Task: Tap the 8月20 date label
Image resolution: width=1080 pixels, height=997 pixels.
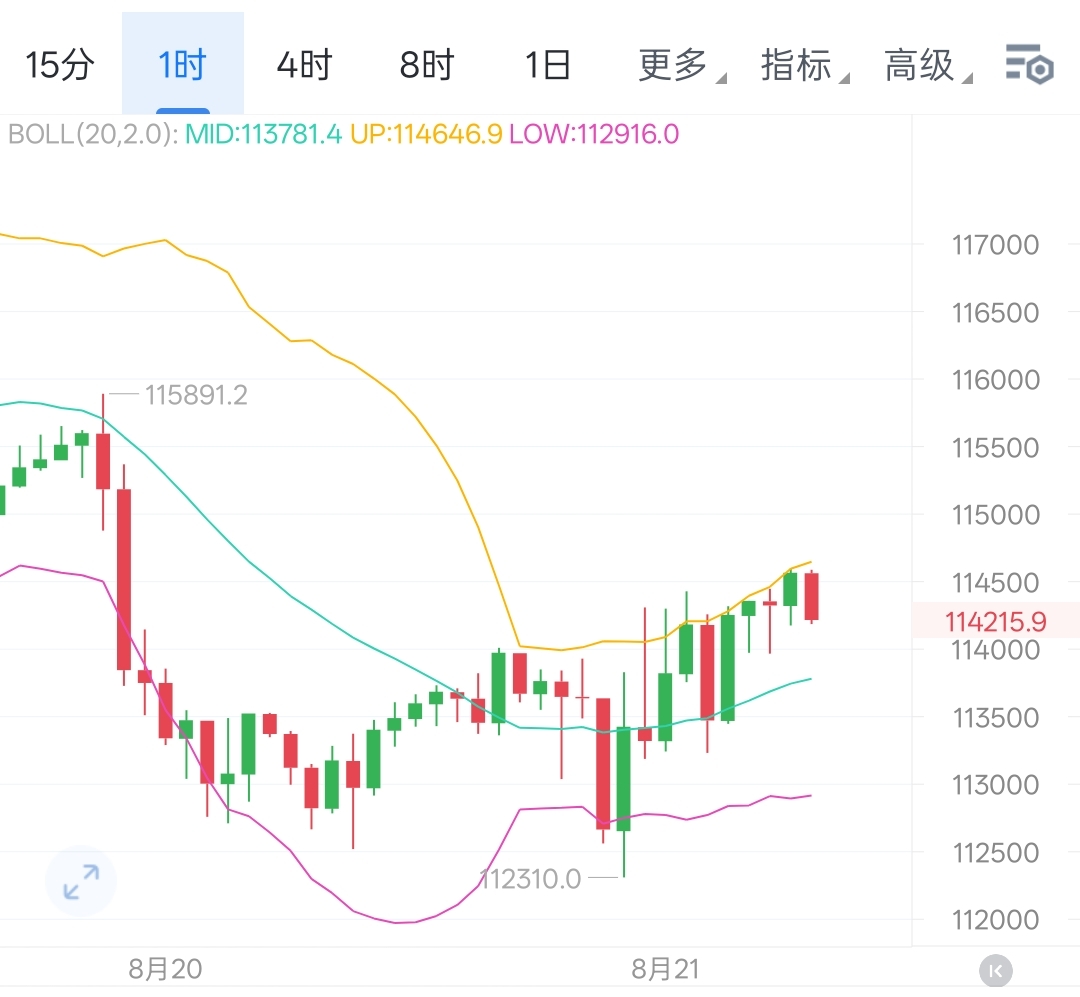Action: (165, 968)
